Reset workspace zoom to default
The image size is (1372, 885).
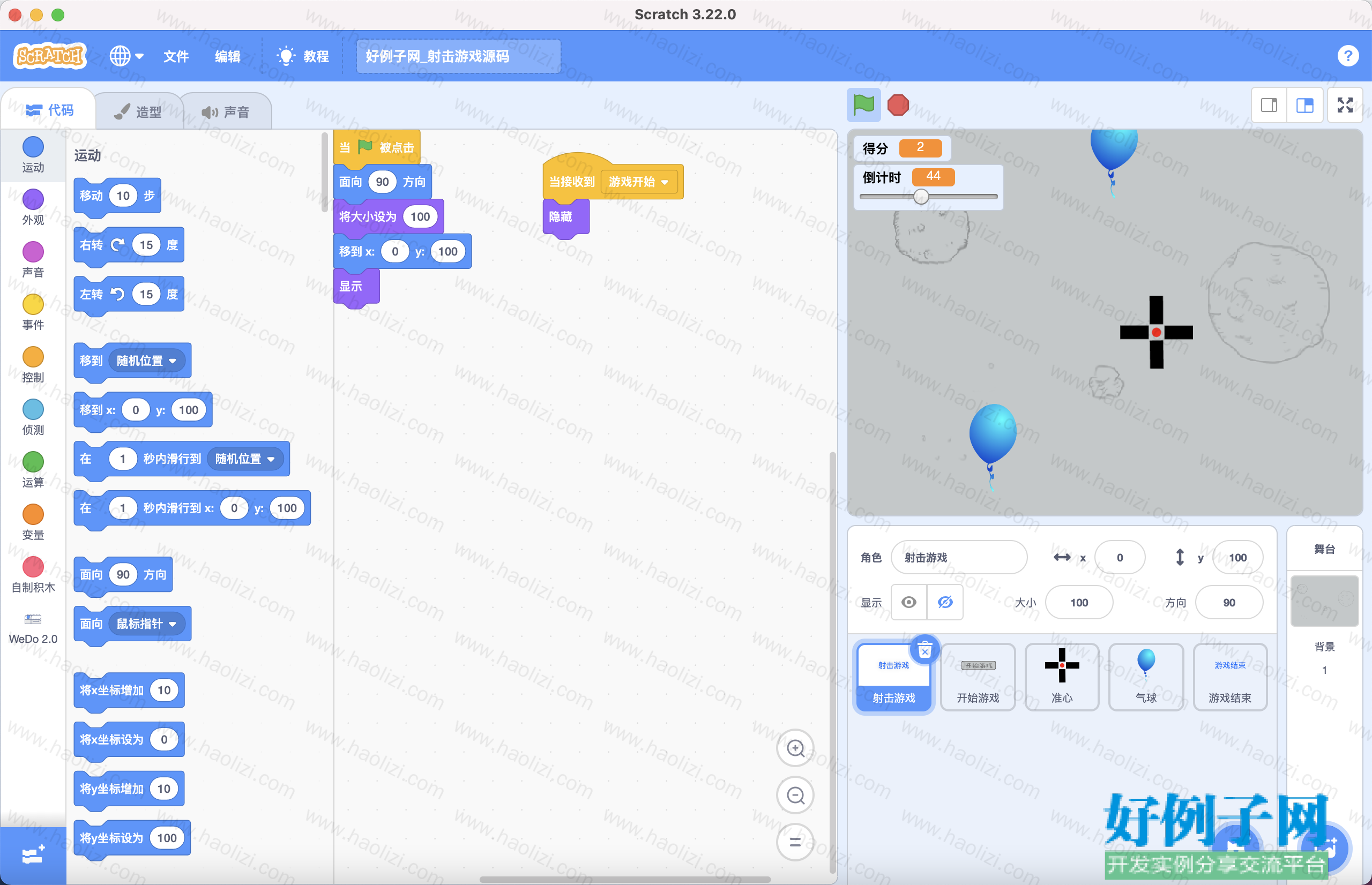click(x=795, y=842)
